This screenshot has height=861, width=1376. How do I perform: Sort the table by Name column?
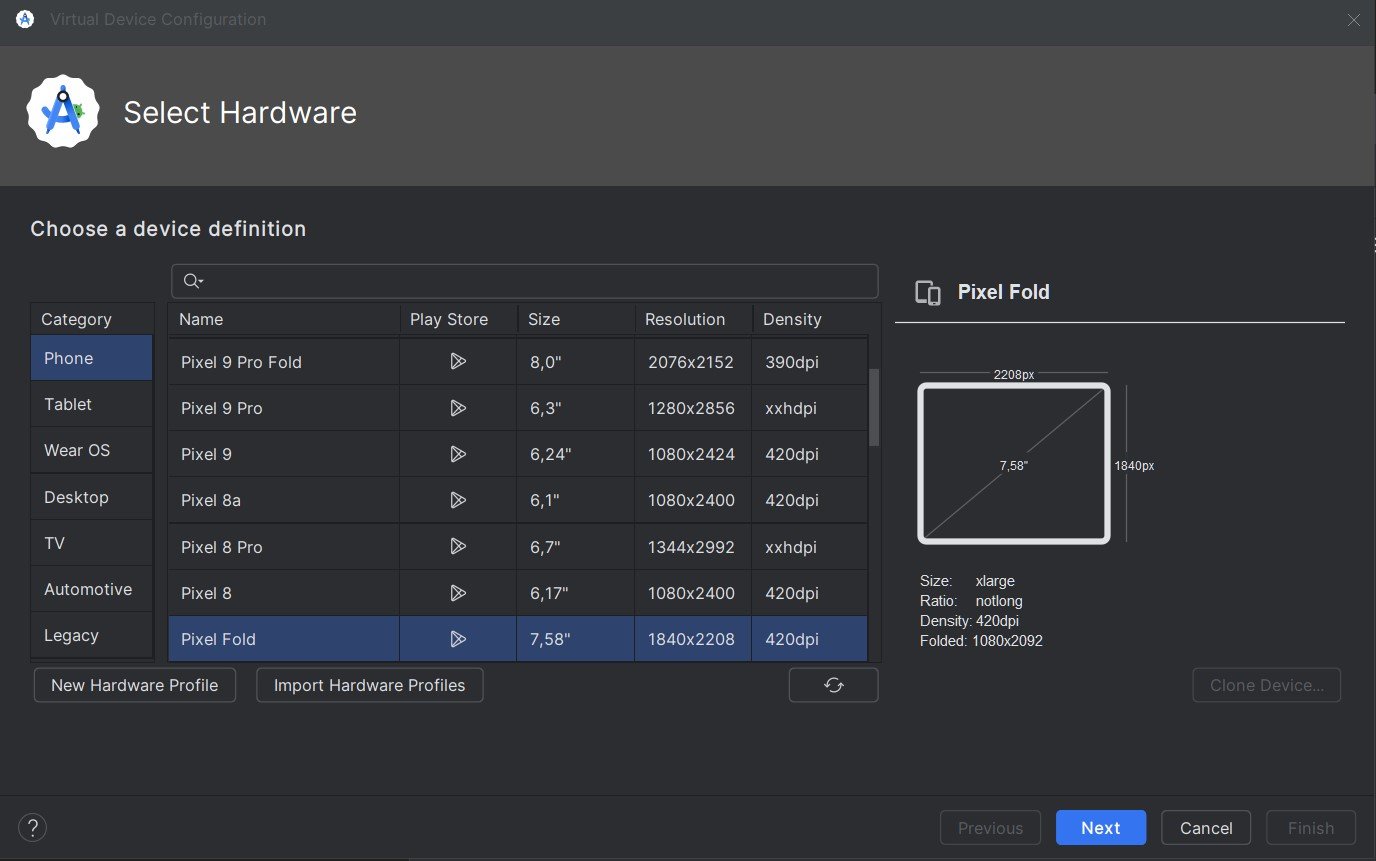pos(284,319)
